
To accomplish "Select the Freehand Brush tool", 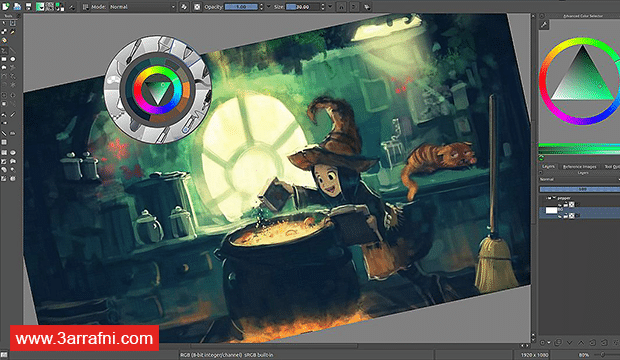I will [4, 50].
